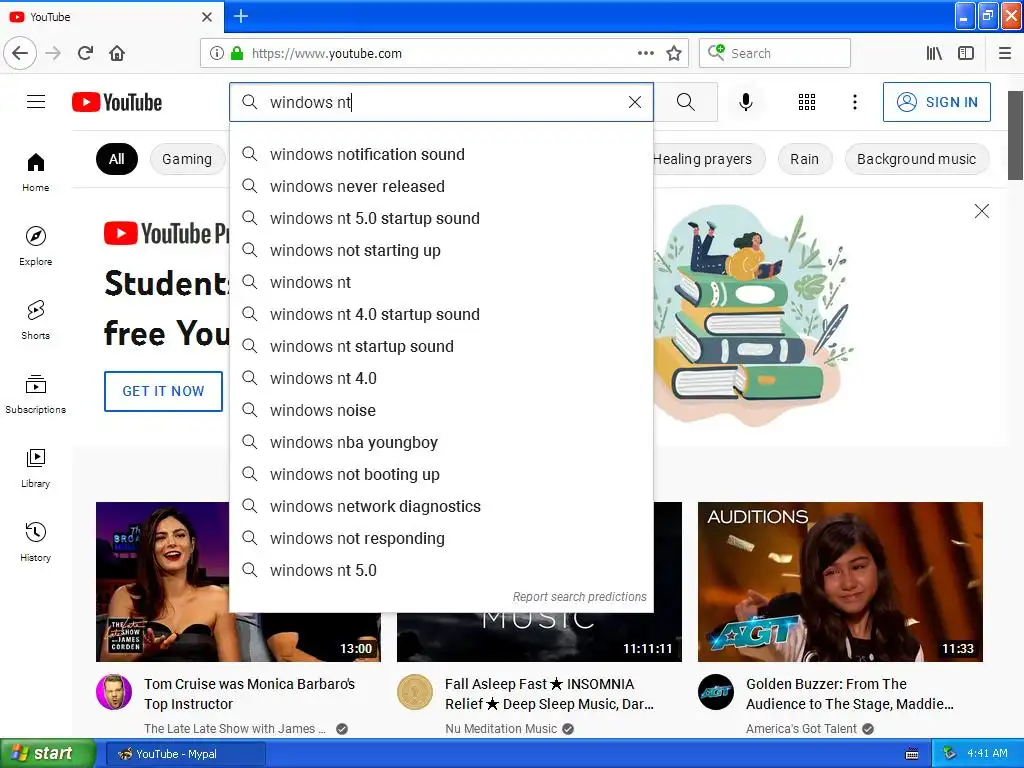Open Shorts in the sidebar

[x=36, y=320]
